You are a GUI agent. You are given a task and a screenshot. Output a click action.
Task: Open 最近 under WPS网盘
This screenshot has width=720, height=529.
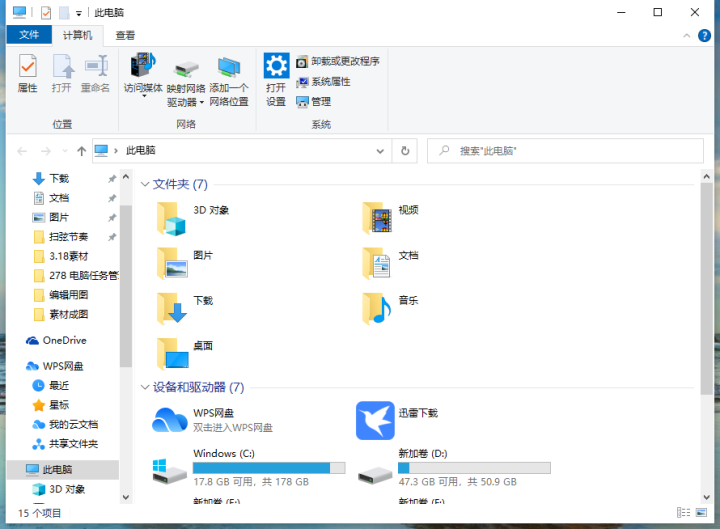(59, 385)
